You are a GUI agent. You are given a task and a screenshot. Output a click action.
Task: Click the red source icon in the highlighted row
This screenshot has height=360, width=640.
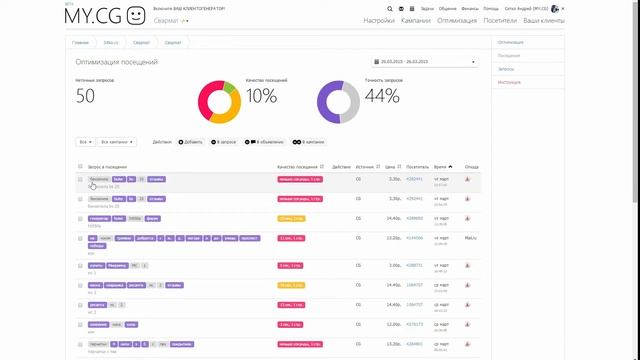coord(467,179)
